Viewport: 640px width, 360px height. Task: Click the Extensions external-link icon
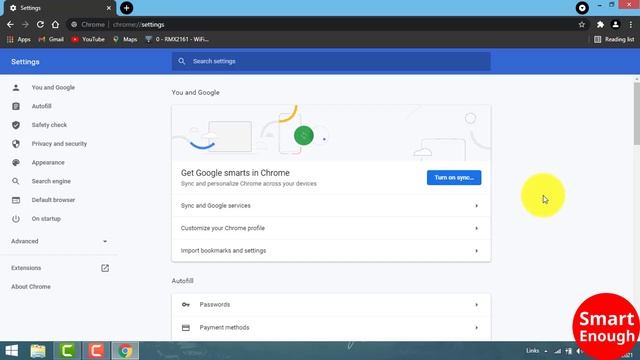(x=105, y=268)
